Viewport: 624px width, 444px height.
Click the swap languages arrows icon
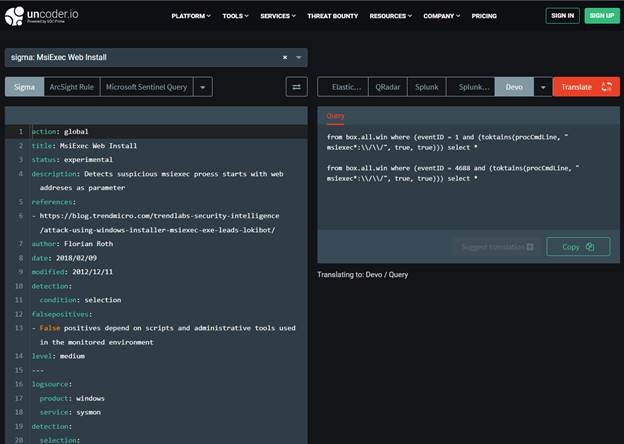[297, 87]
